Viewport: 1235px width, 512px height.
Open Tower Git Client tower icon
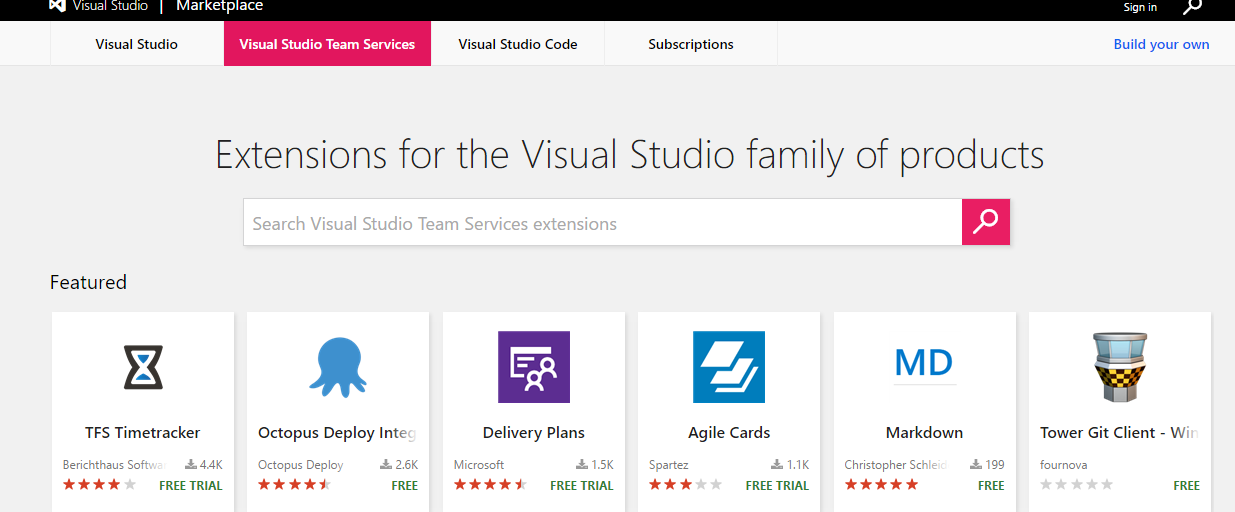pos(1120,367)
